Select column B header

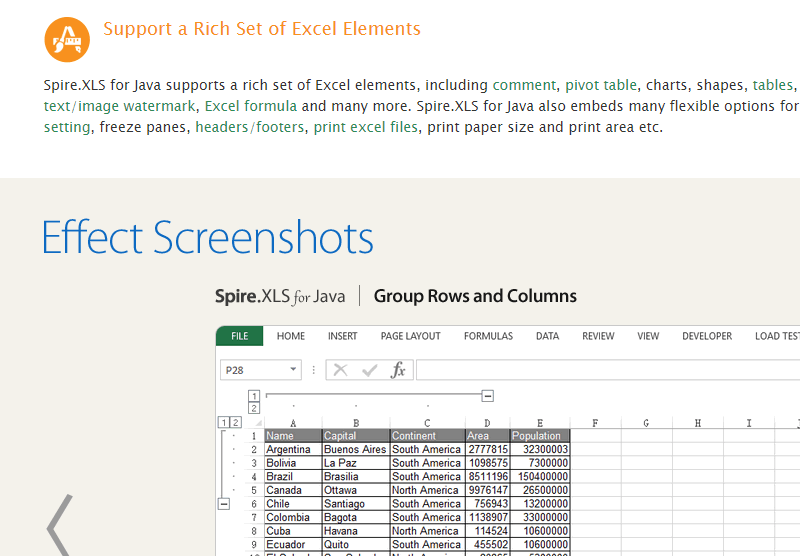click(x=356, y=423)
